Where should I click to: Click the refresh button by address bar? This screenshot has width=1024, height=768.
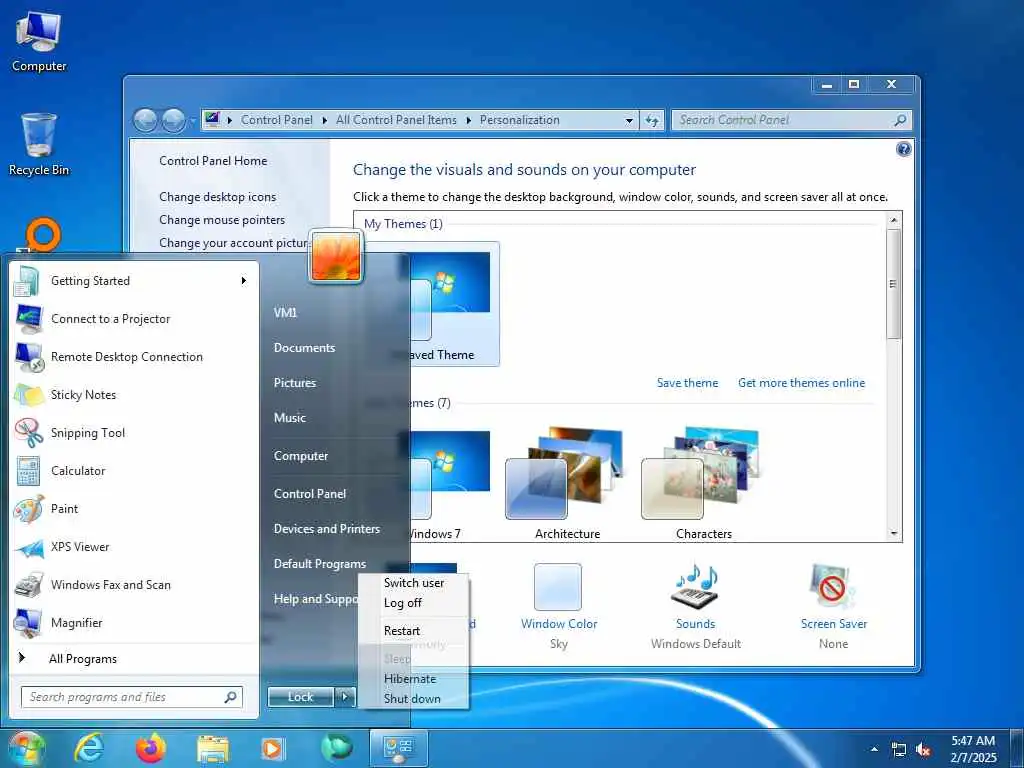(x=652, y=120)
